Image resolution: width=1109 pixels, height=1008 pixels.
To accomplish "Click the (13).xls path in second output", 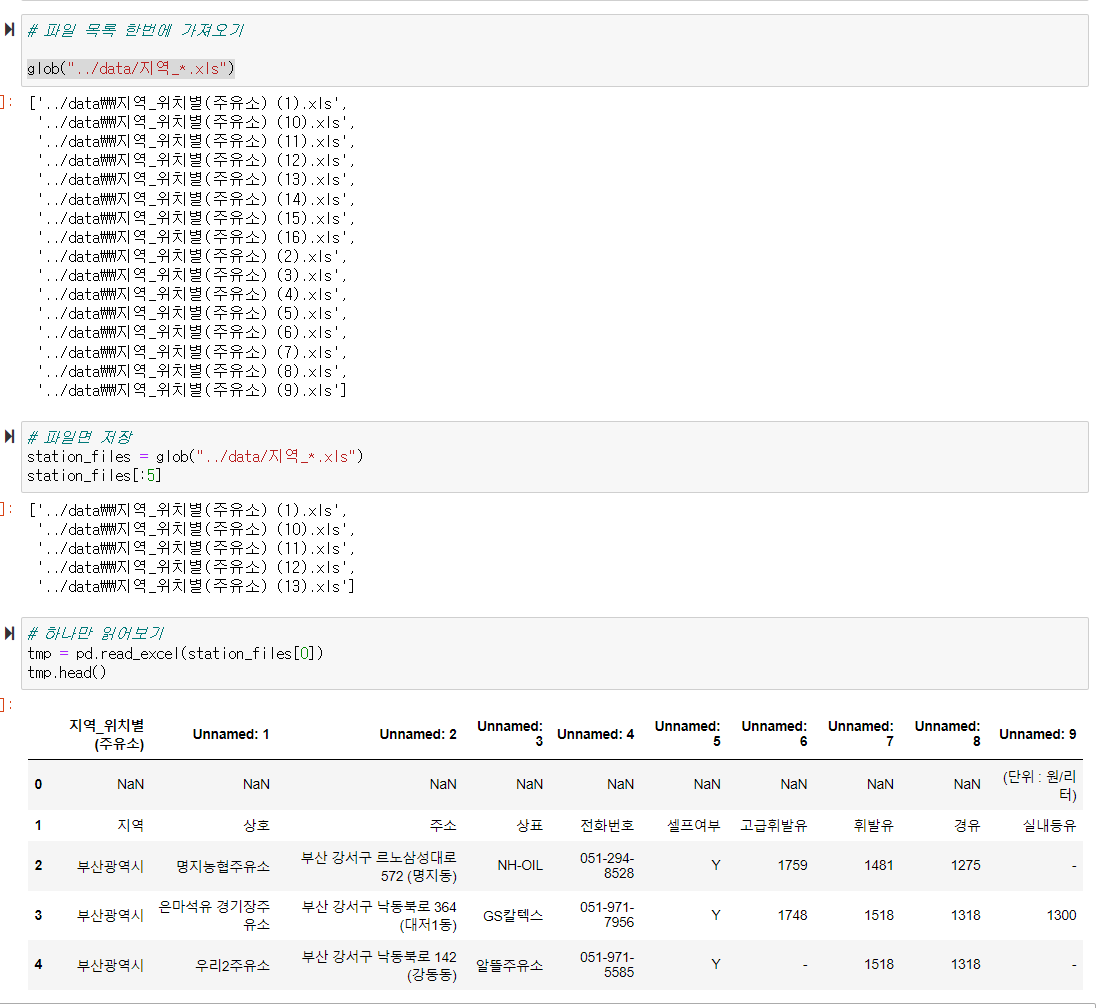I will point(196,586).
